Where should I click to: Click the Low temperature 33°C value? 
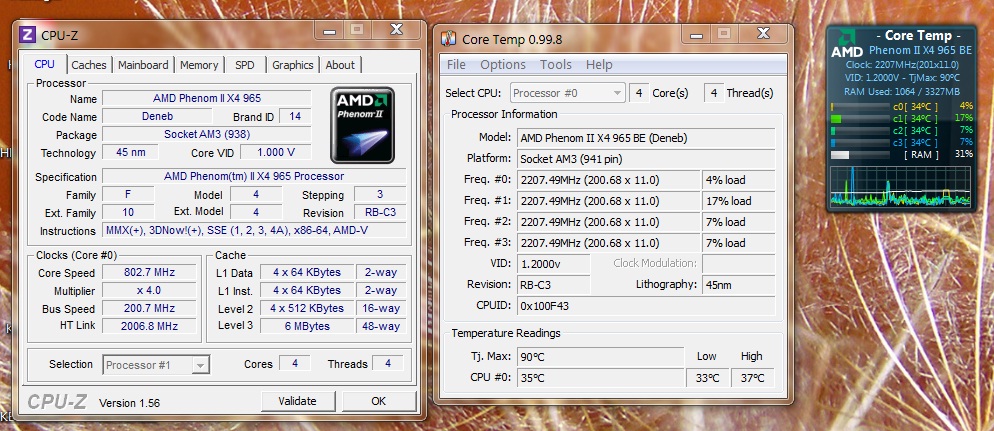click(x=707, y=378)
